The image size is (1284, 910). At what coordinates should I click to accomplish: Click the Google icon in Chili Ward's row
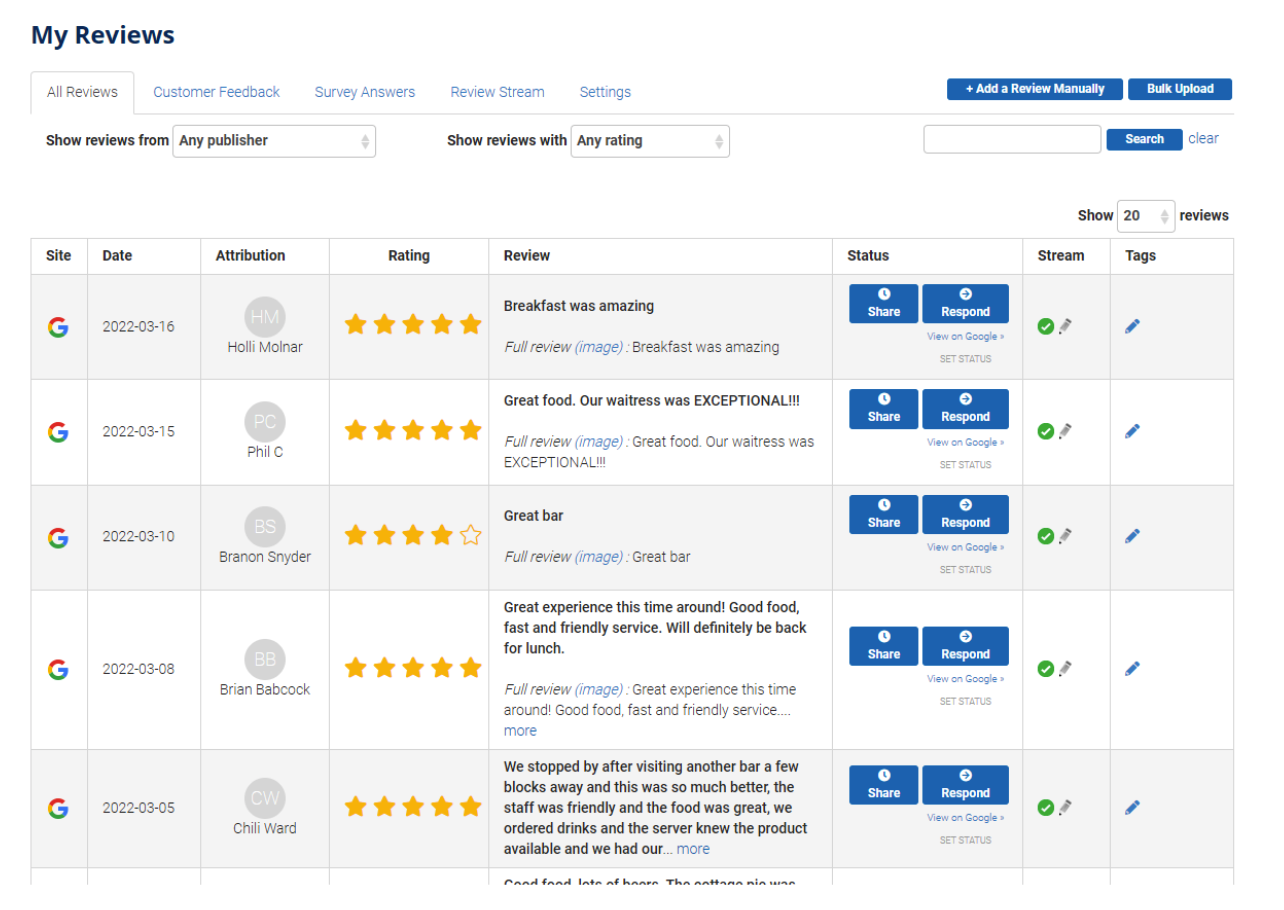tap(58, 808)
